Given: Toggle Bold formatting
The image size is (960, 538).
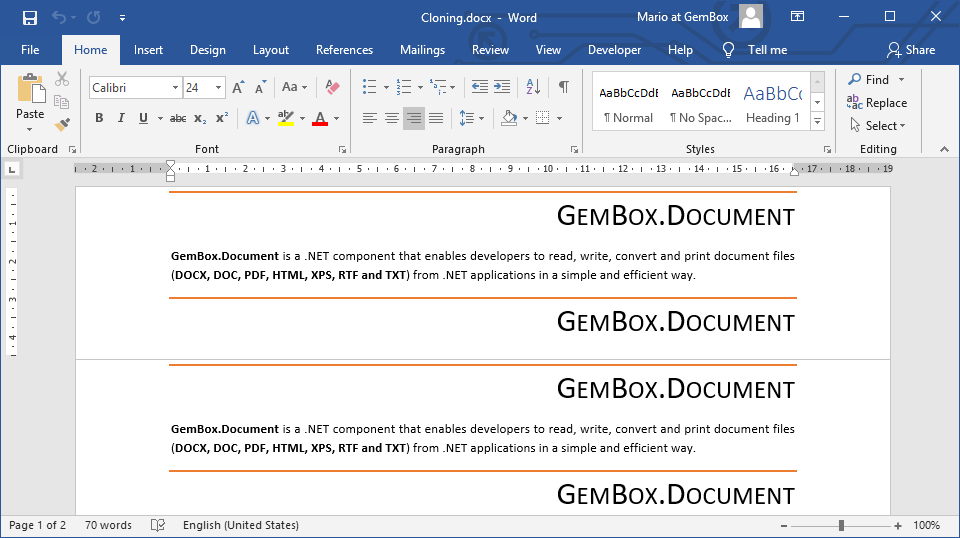Looking at the screenshot, I should click(x=99, y=118).
